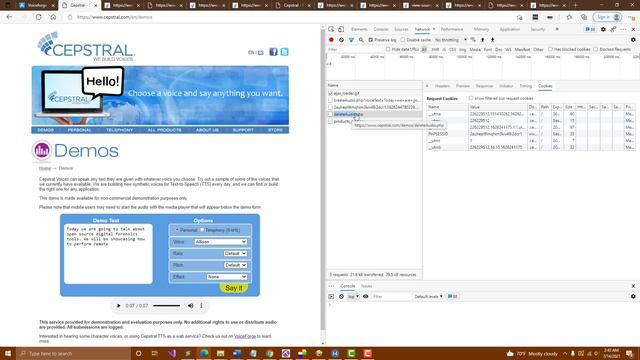Viewport: 640px width, 360px height.
Task: Create live expression eye icon
Action: (x=366, y=297)
